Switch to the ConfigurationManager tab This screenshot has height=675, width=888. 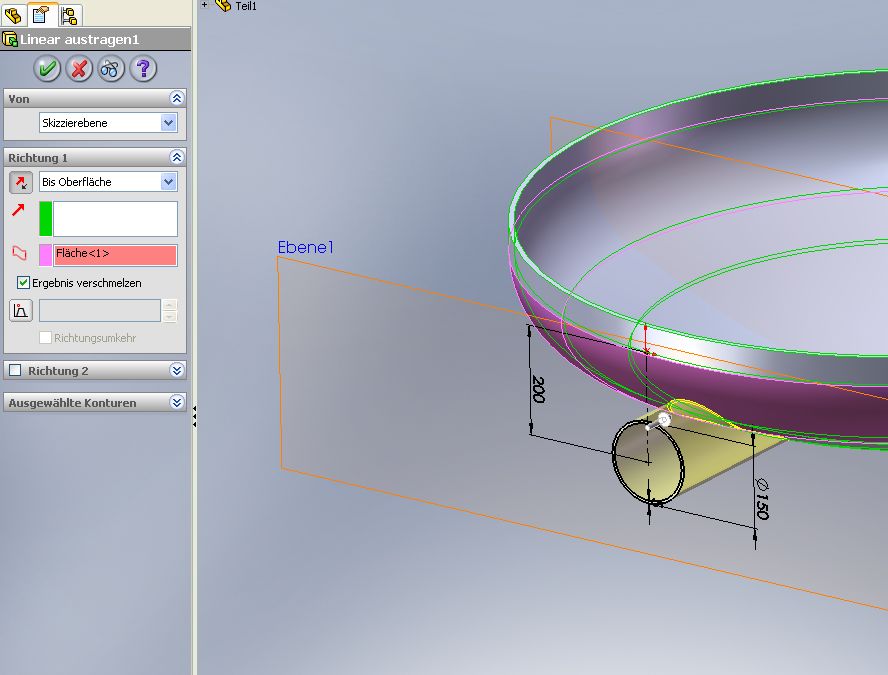(69, 14)
